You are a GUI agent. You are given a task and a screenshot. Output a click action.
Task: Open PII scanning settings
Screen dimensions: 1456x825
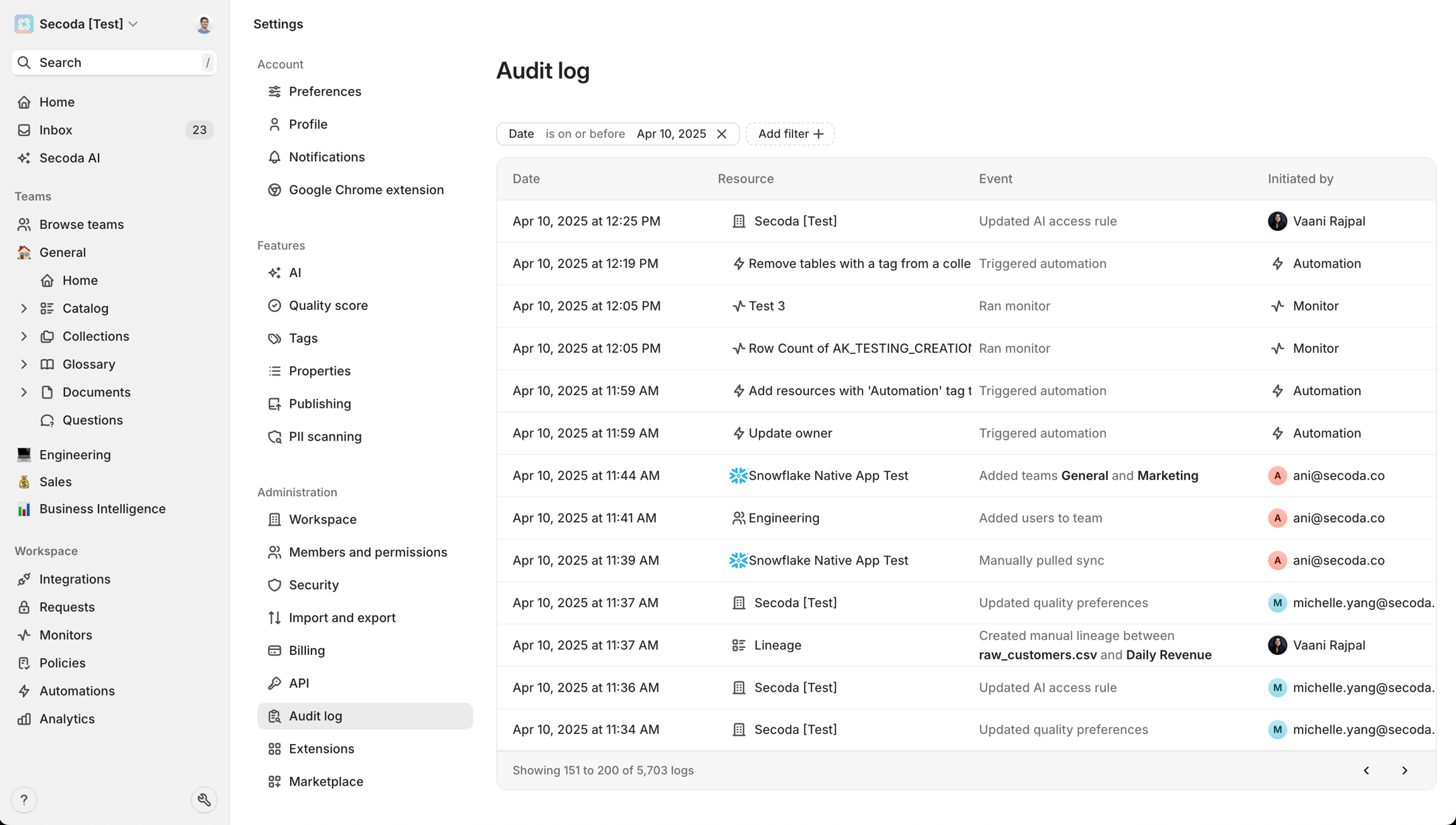pyautogui.click(x=325, y=436)
